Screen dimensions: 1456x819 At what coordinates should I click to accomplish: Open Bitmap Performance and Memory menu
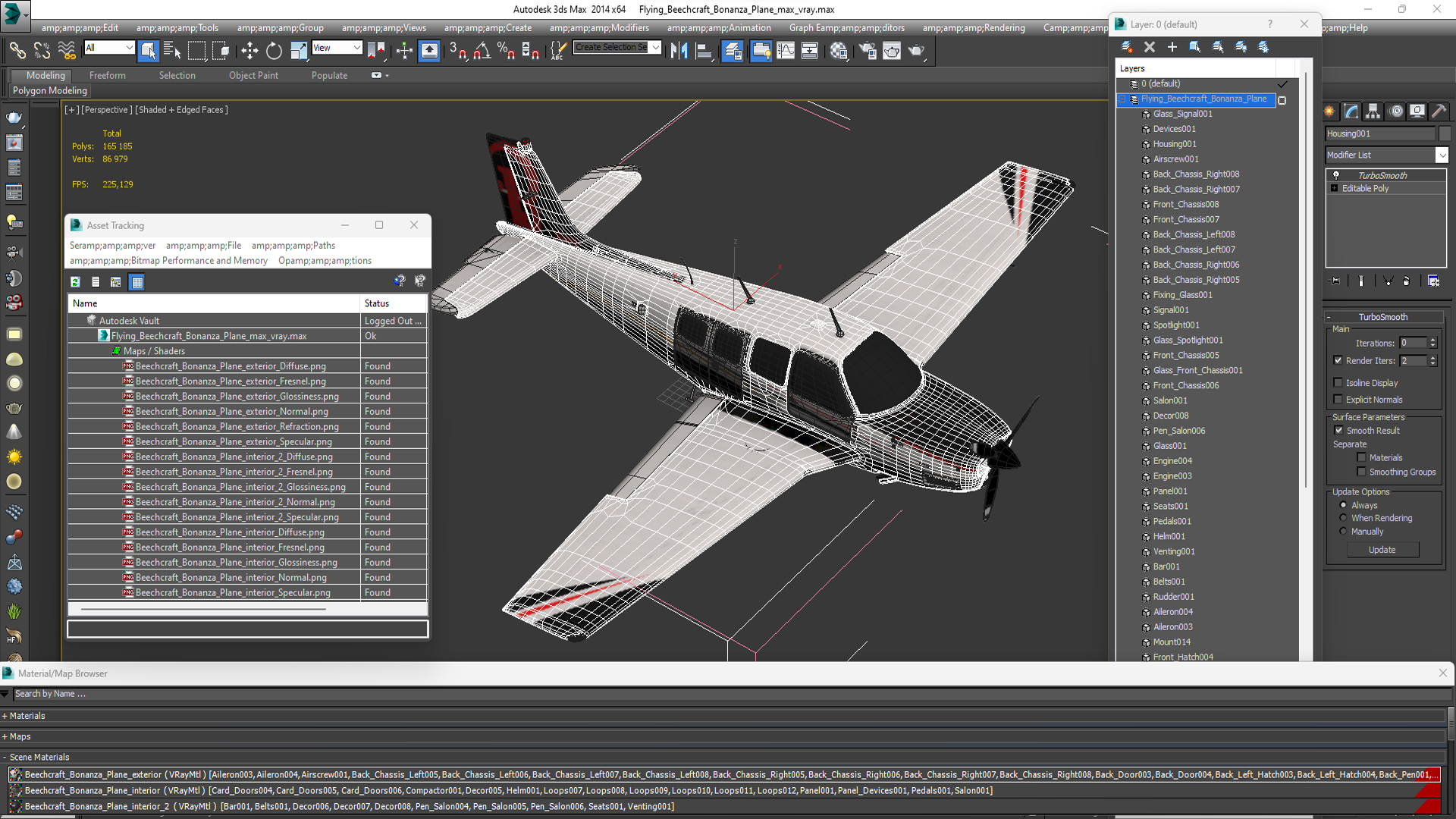168,261
